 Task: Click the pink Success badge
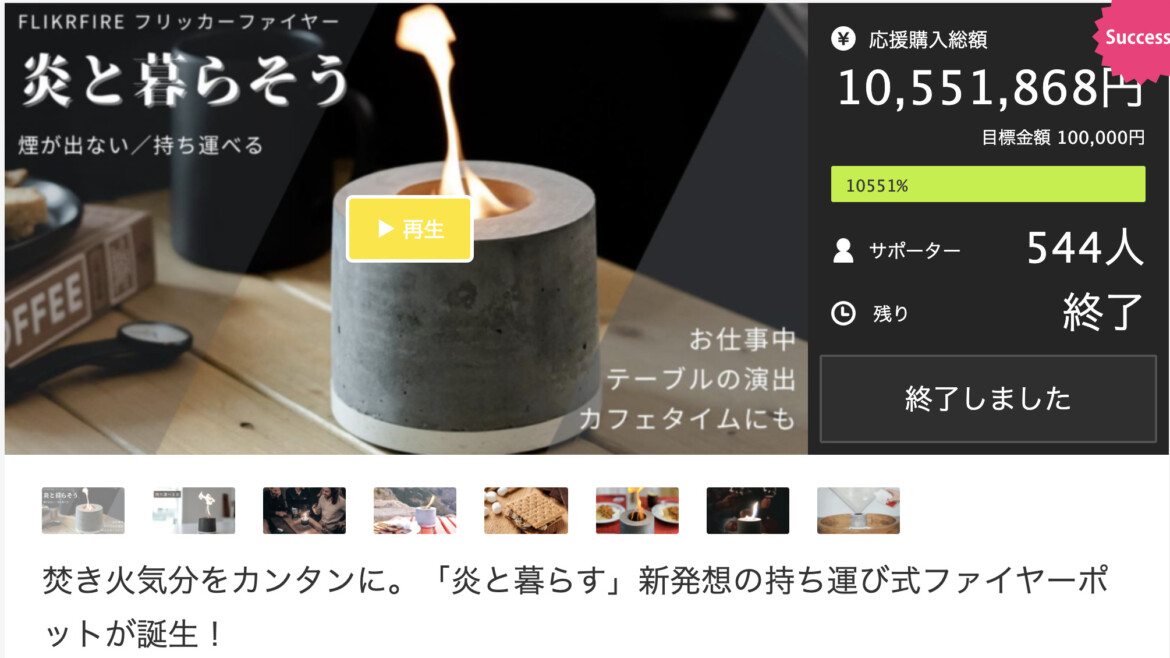(1134, 37)
